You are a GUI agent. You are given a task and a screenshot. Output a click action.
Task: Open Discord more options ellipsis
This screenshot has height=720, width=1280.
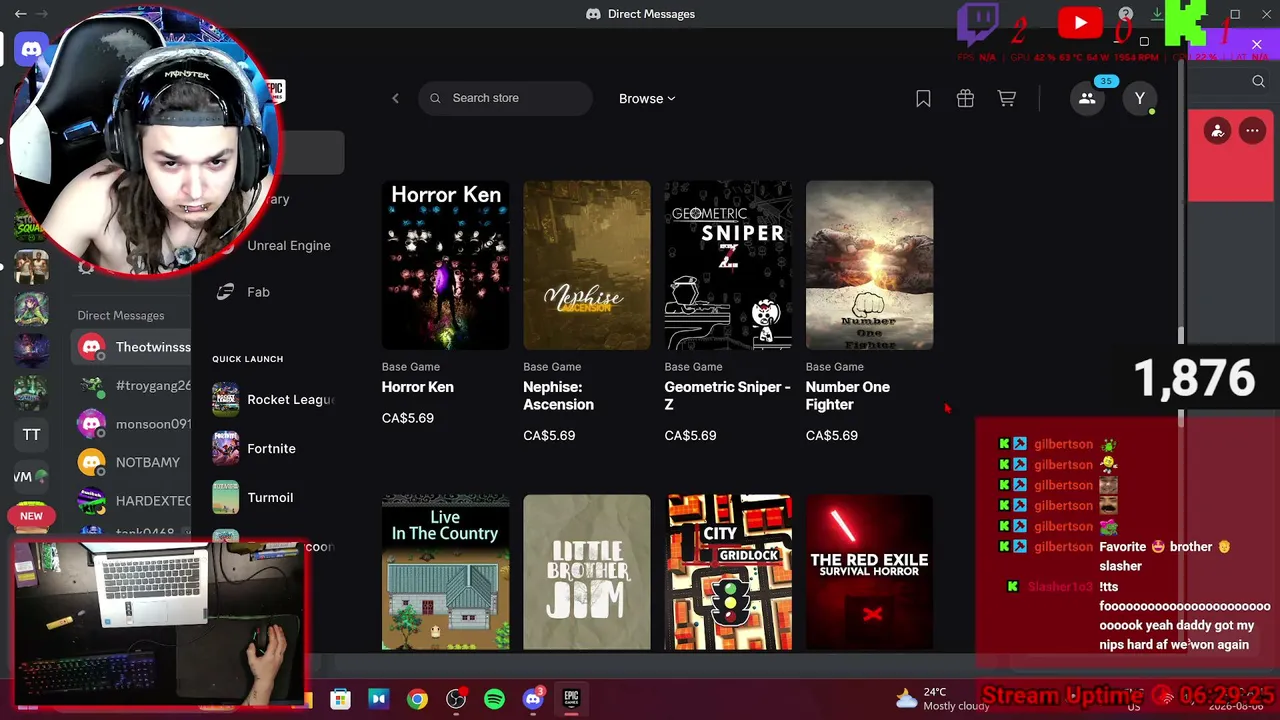coord(1252,131)
